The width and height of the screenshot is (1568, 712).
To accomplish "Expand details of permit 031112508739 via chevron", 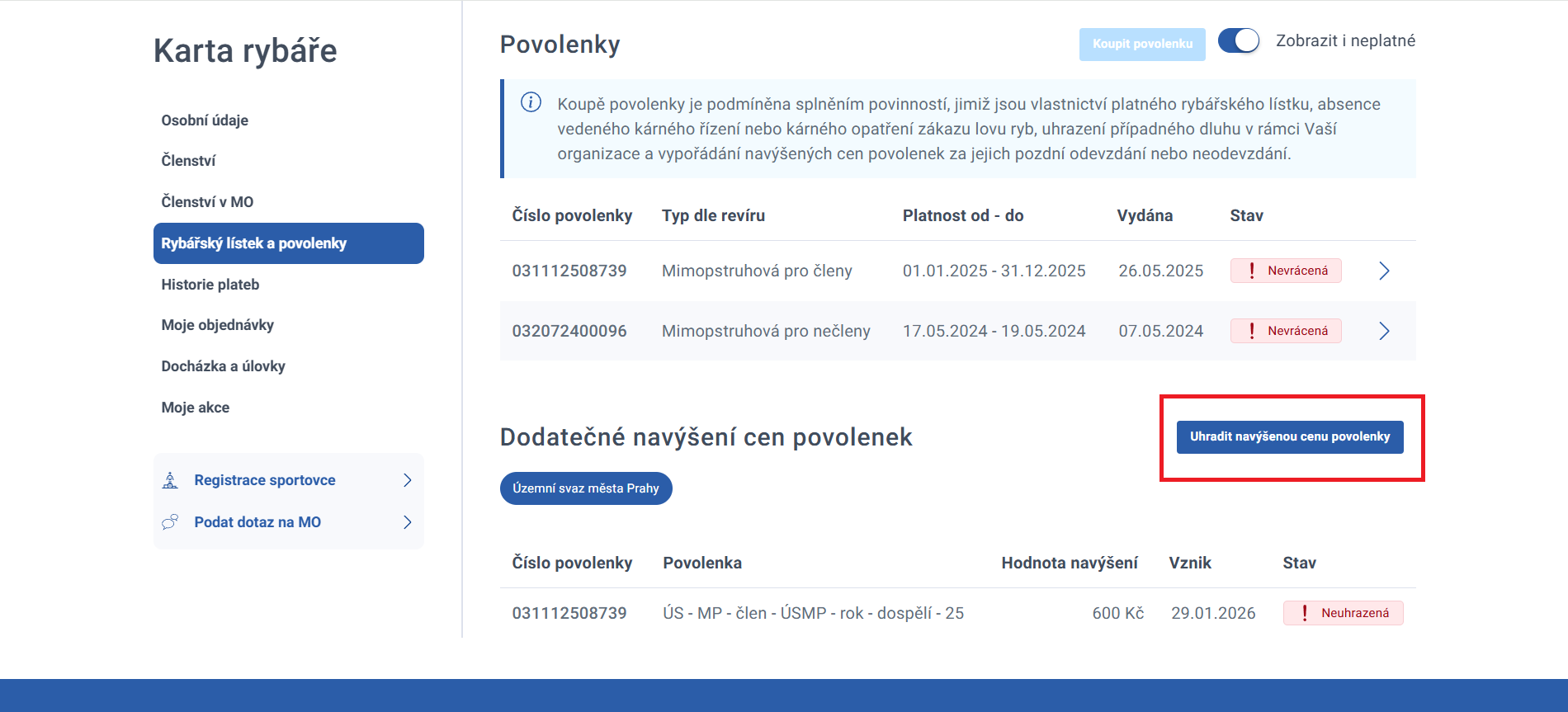I will (1384, 271).
